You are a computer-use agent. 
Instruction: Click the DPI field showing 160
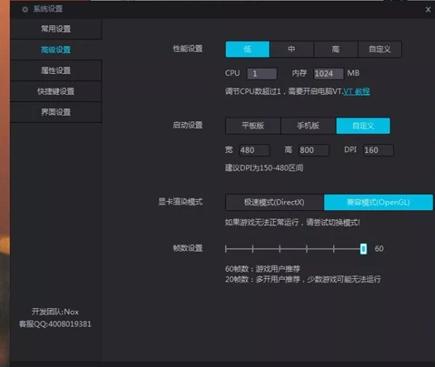(378, 150)
